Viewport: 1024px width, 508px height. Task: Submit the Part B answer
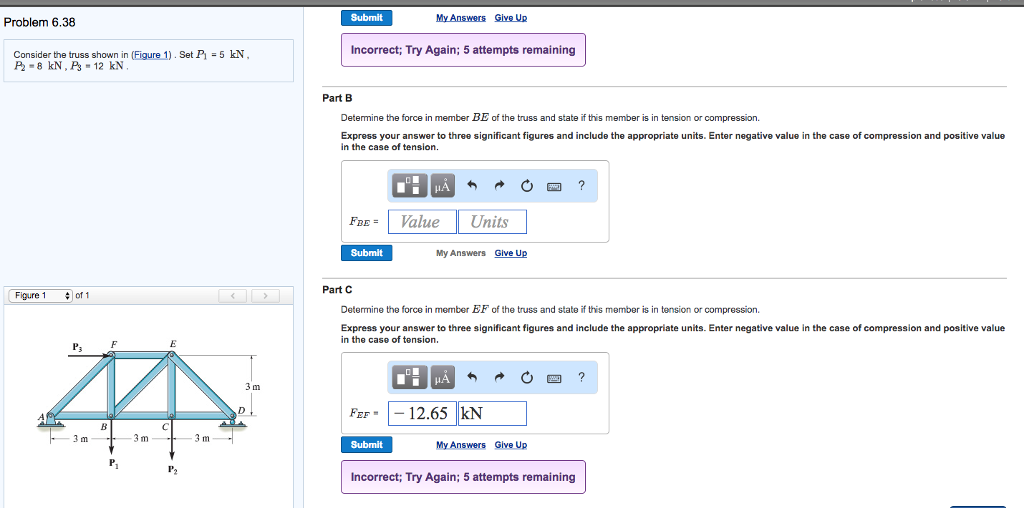point(366,253)
